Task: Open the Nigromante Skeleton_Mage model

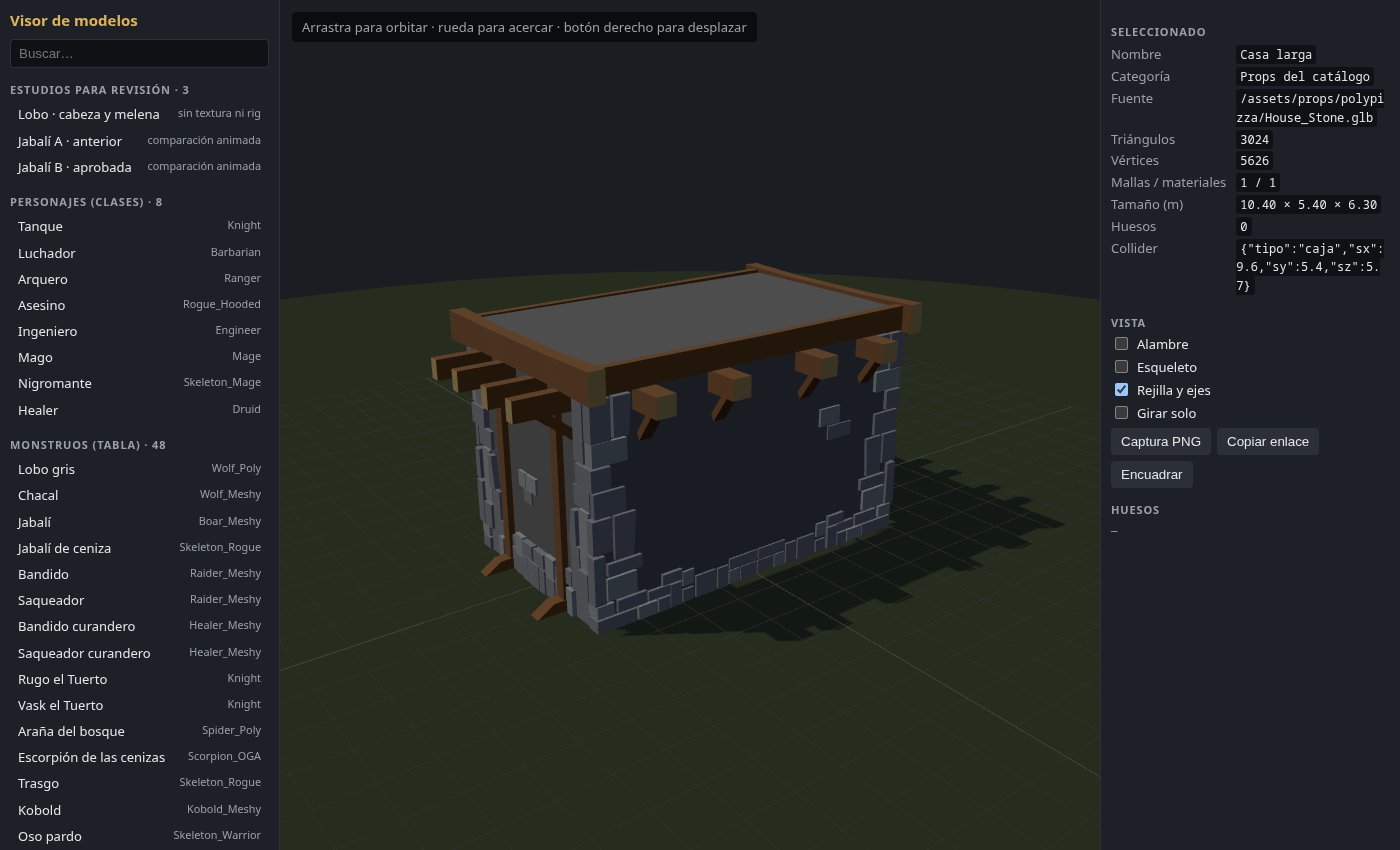Action: [x=139, y=383]
